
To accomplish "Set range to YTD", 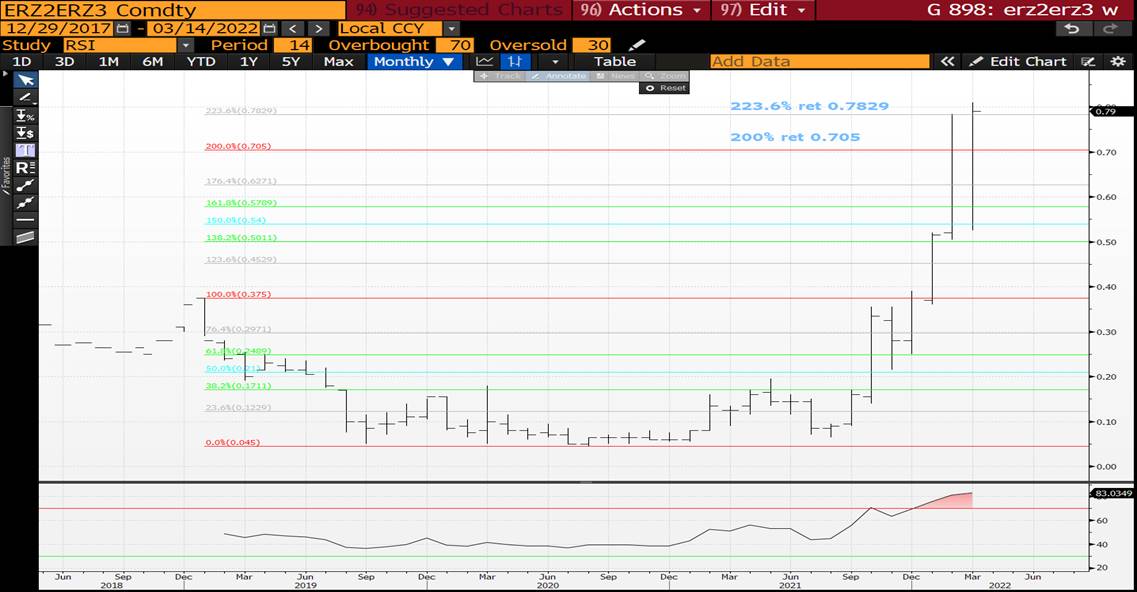I will (201, 62).
